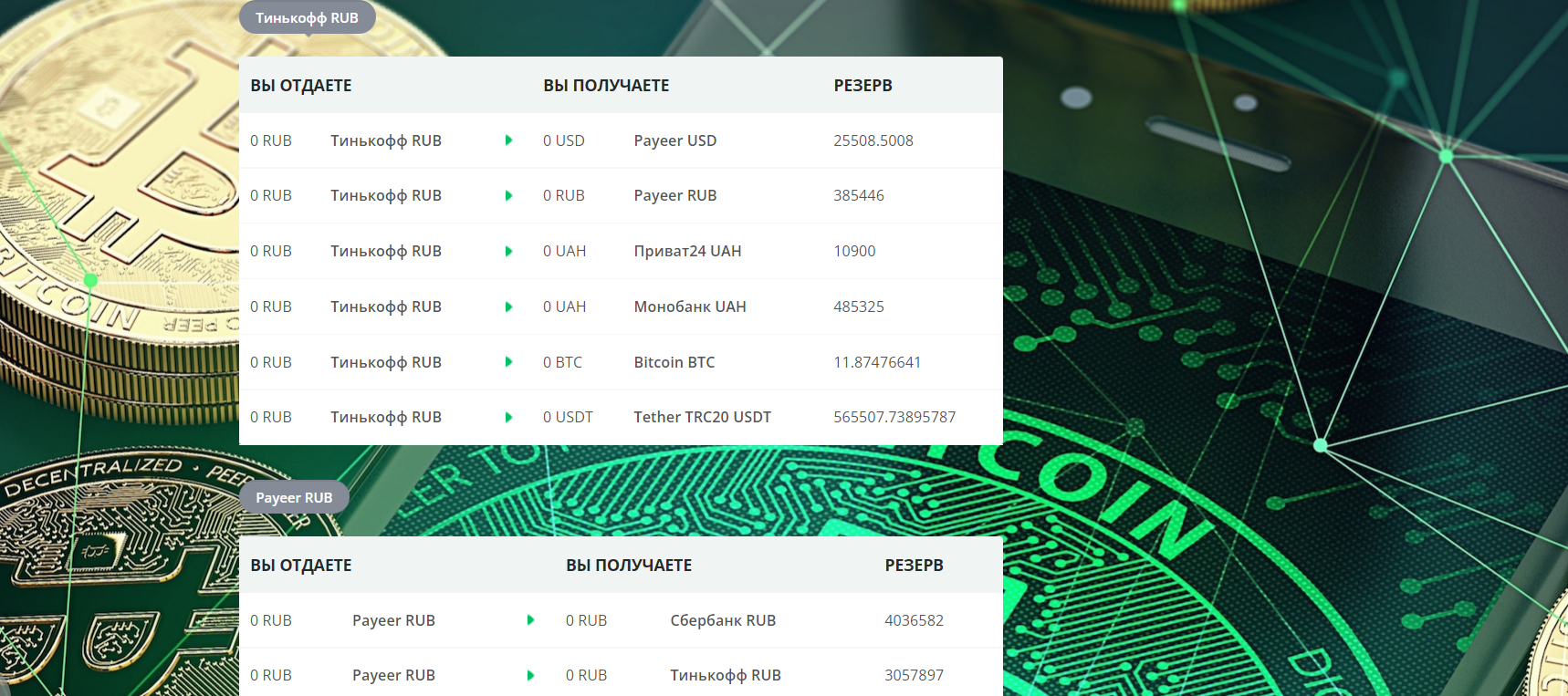Click reserve value 4036582
This screenshot has width=1568, height=696.
click(914, 620)
